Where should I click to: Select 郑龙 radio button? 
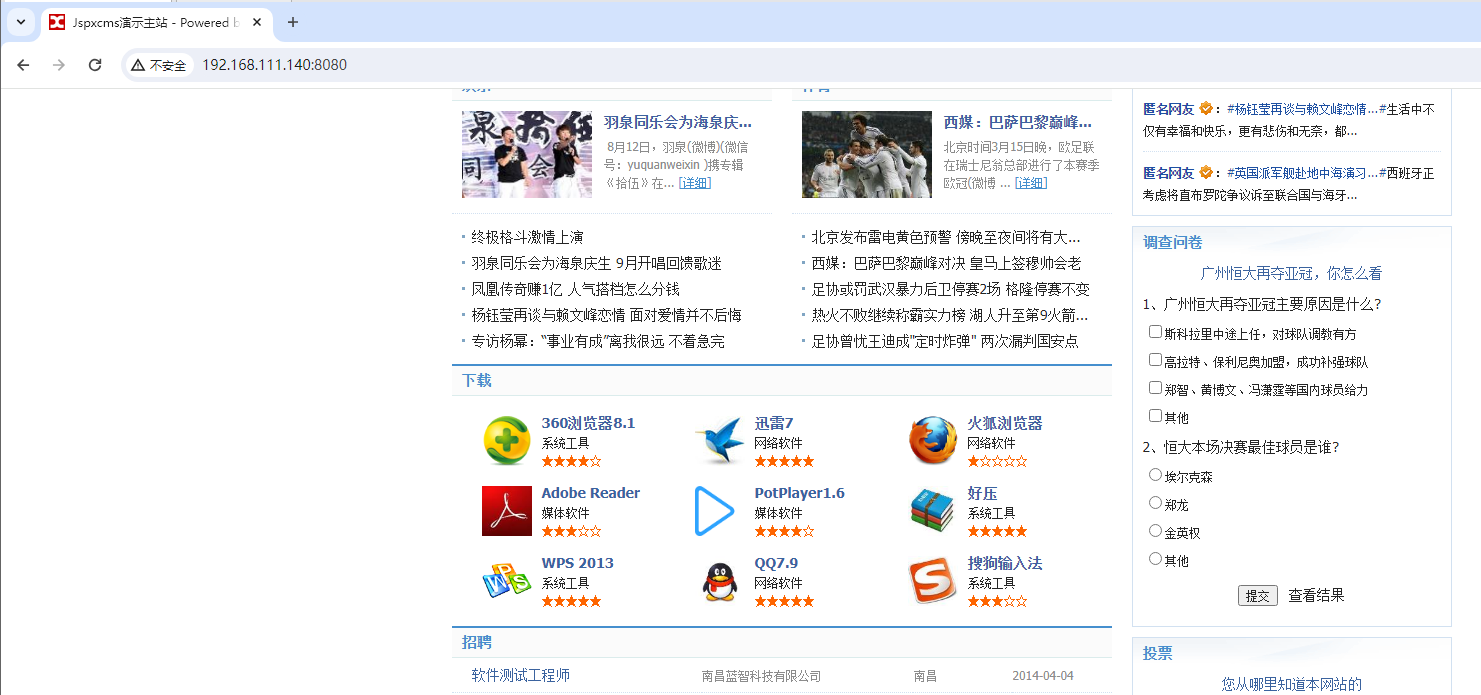[x=1156, y=503]
